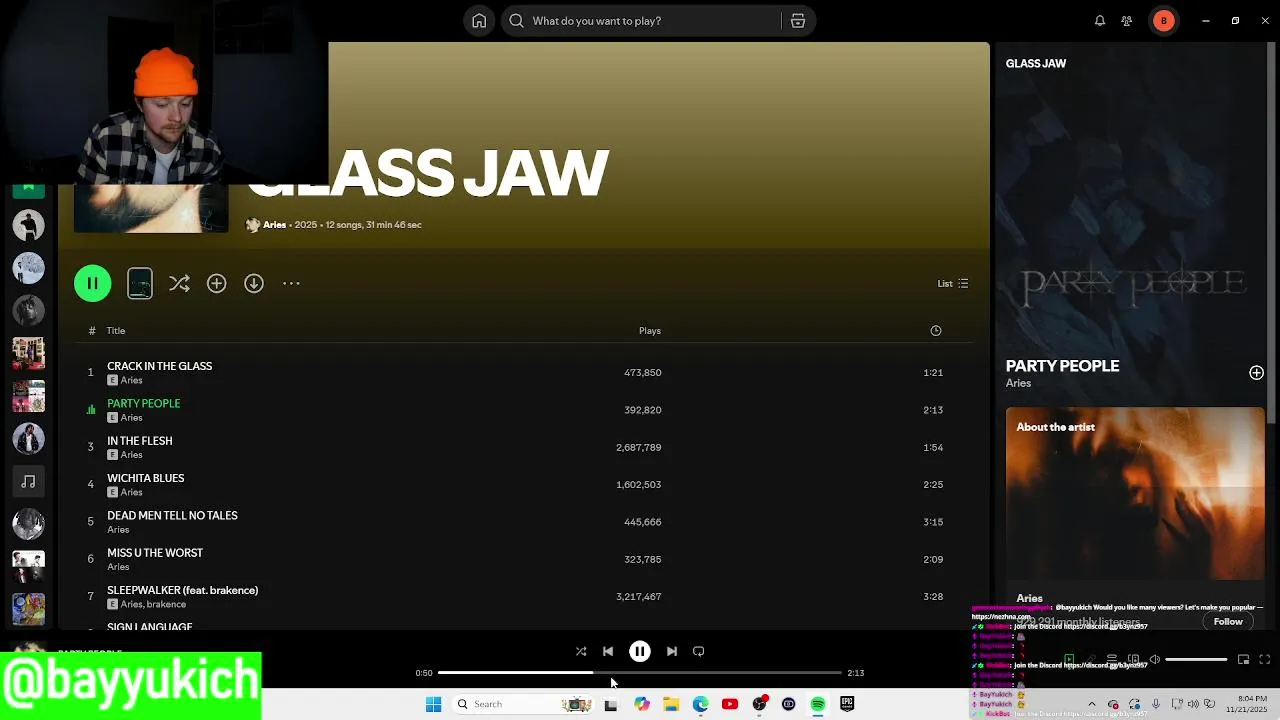Image resolution: width=1280 pixels, height=720 pixels.
Task: Sort by the Title column header
Action: (x=116, y=331)
